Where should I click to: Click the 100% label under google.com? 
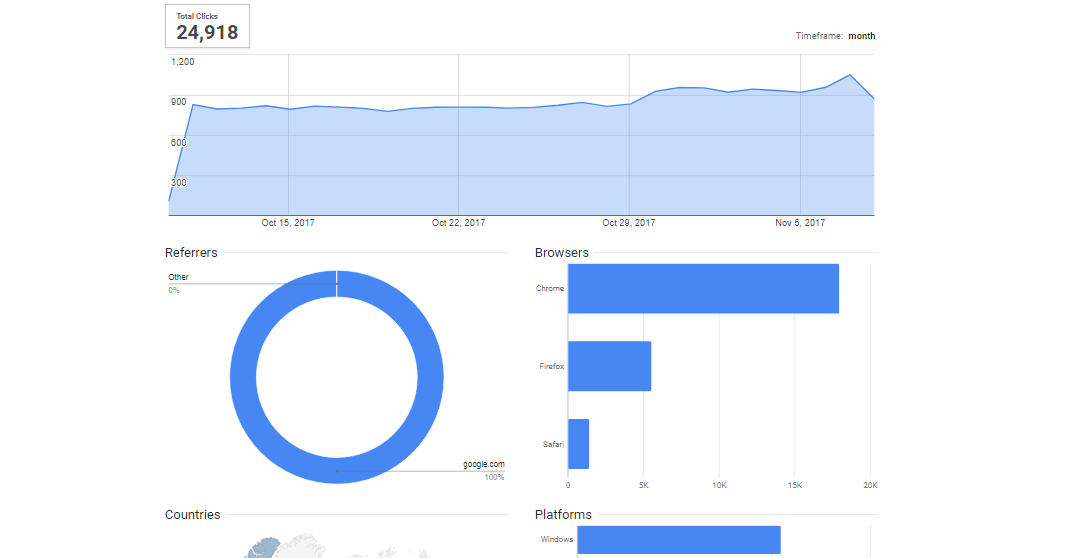495,477
